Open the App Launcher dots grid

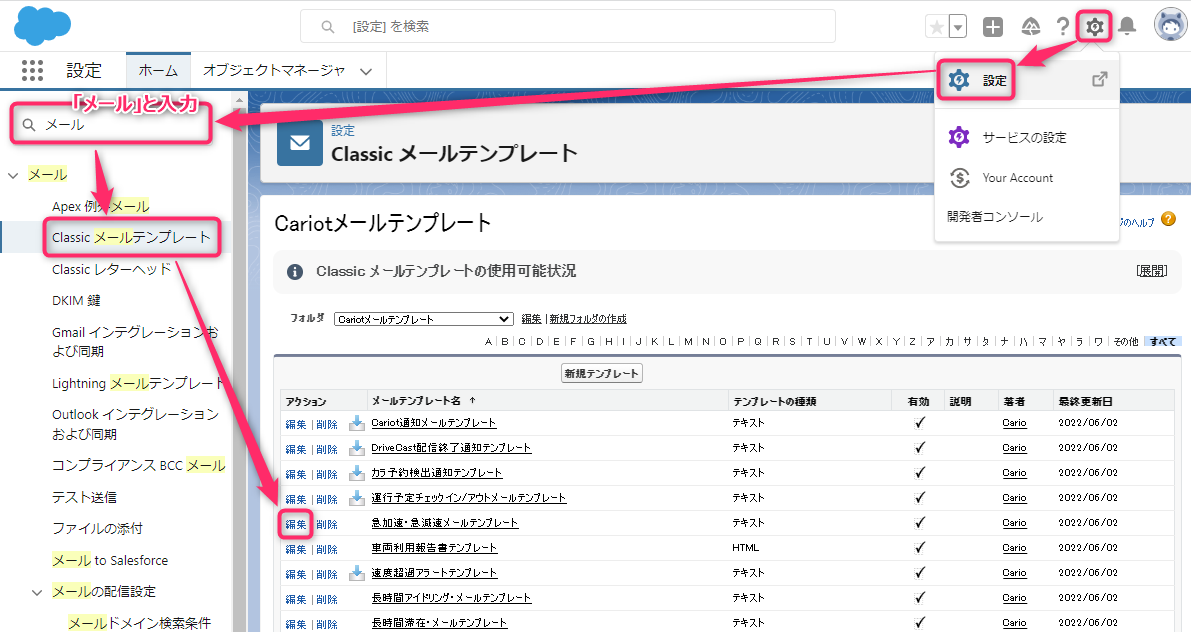33,71
